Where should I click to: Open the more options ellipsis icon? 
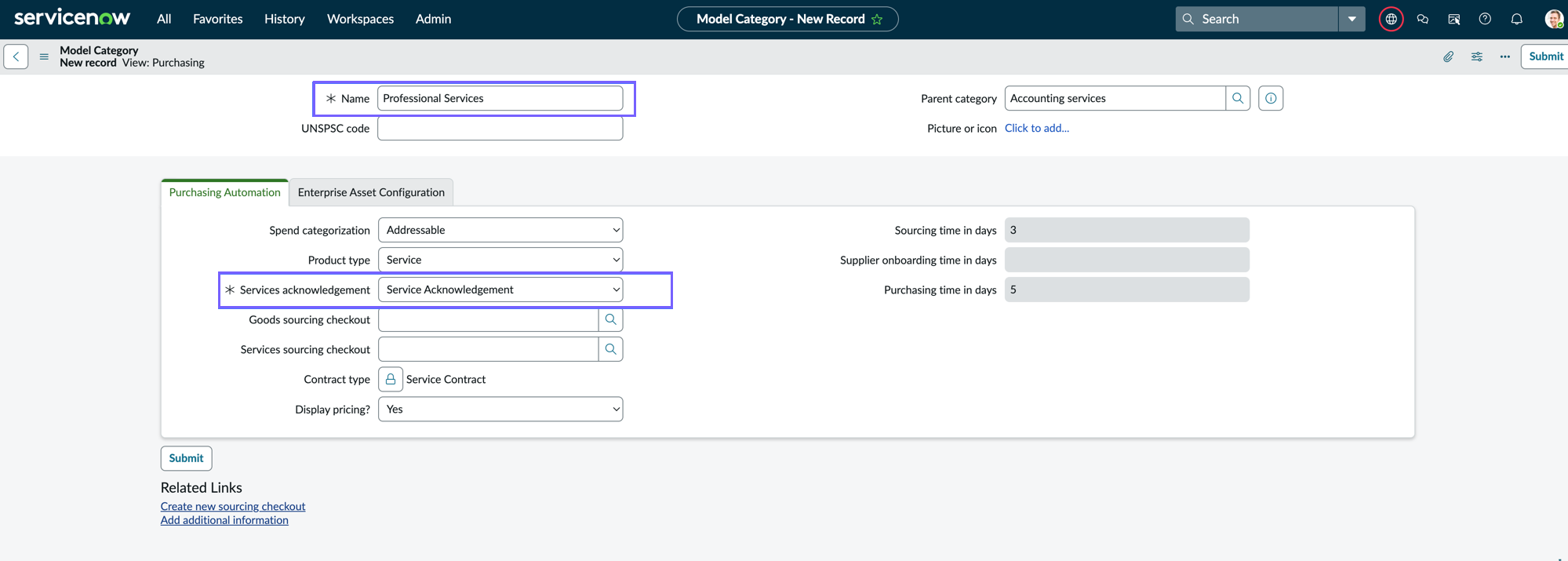[1504, 56]
